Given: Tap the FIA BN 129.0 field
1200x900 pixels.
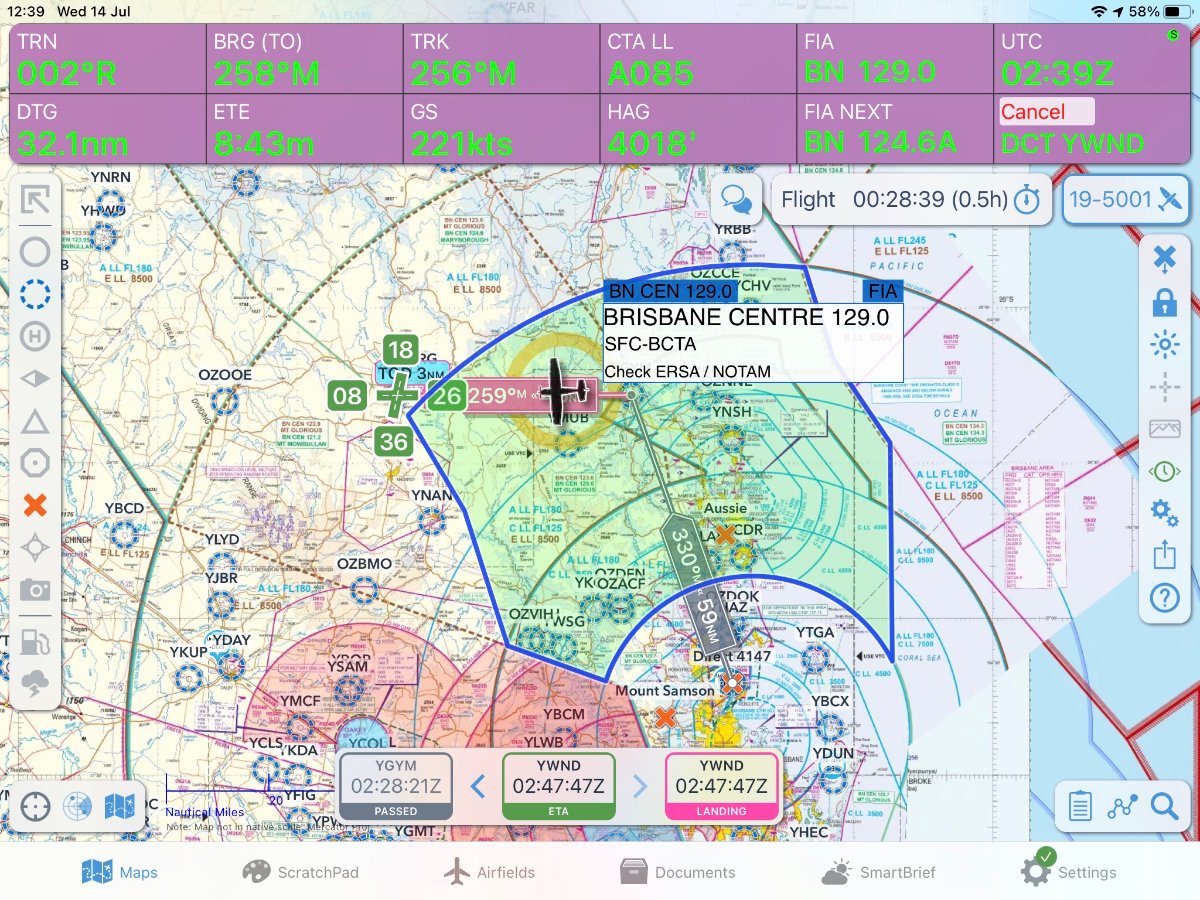Looking at the screenshot, I should (x=896, y=58).
